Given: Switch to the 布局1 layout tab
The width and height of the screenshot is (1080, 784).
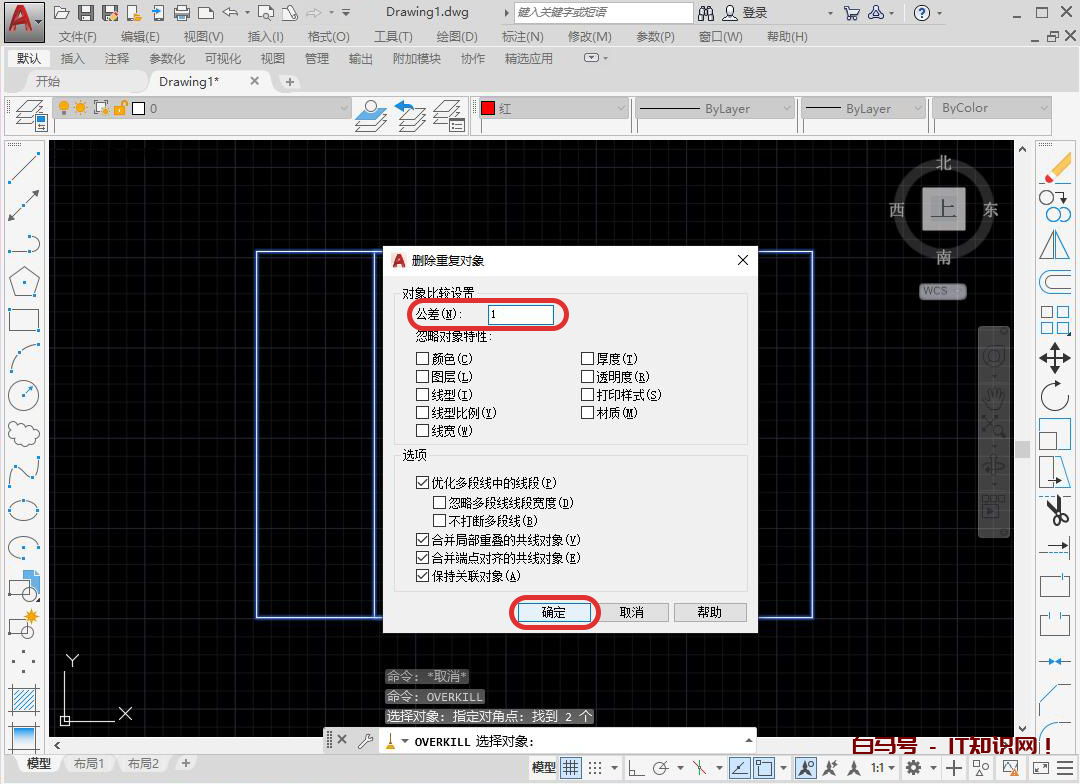Looking at the screenshot, I should coord(89,762).
